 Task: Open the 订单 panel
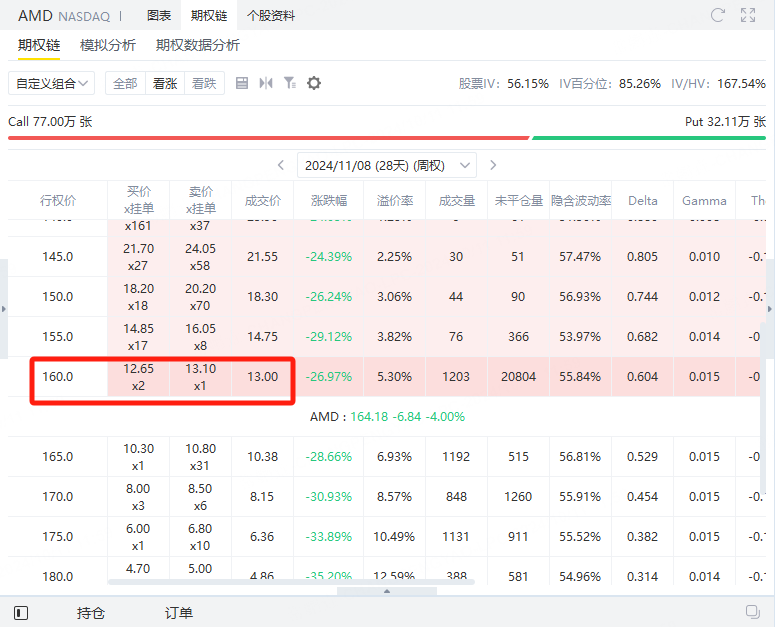click(179, 613)
